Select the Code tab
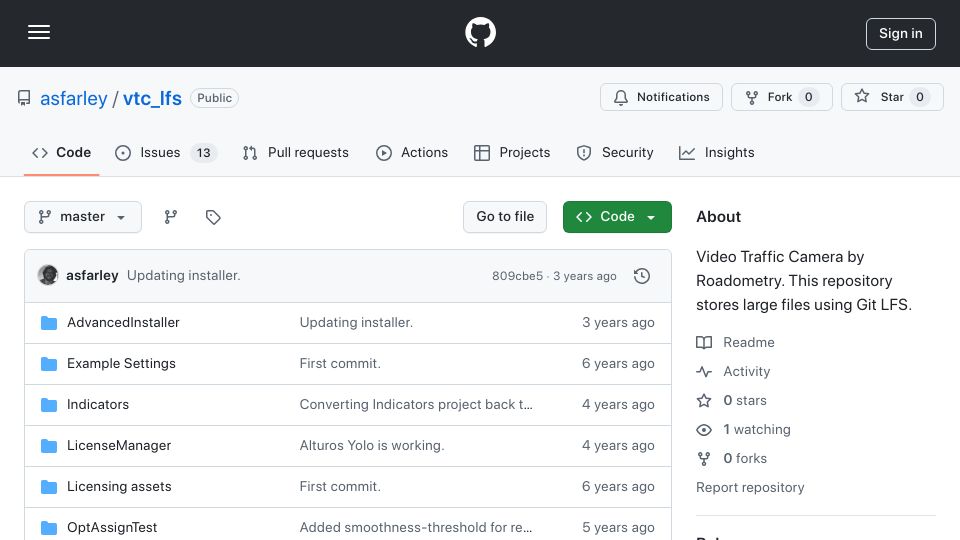Image resolution: width=960 pixels, height=540 pixels. pyautogui.click(x=61, y=152)
